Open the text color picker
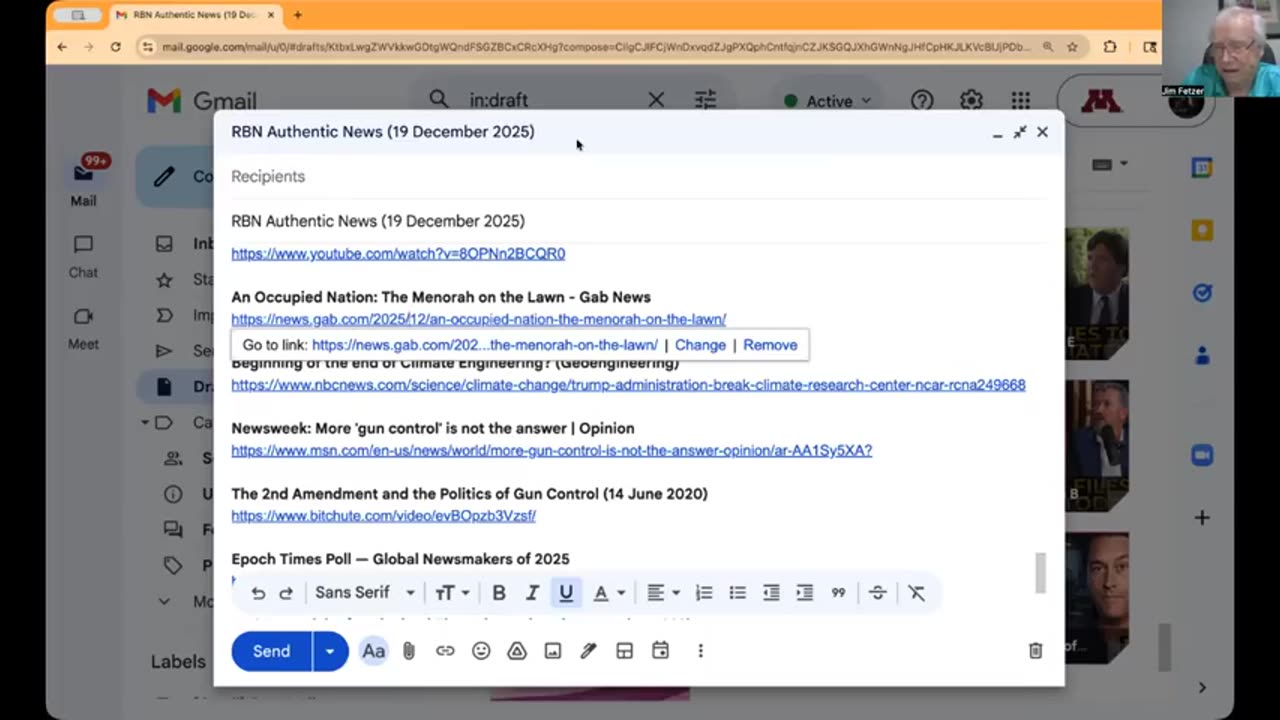Screen dimensions: 1280x720 [x=609, y=593]
